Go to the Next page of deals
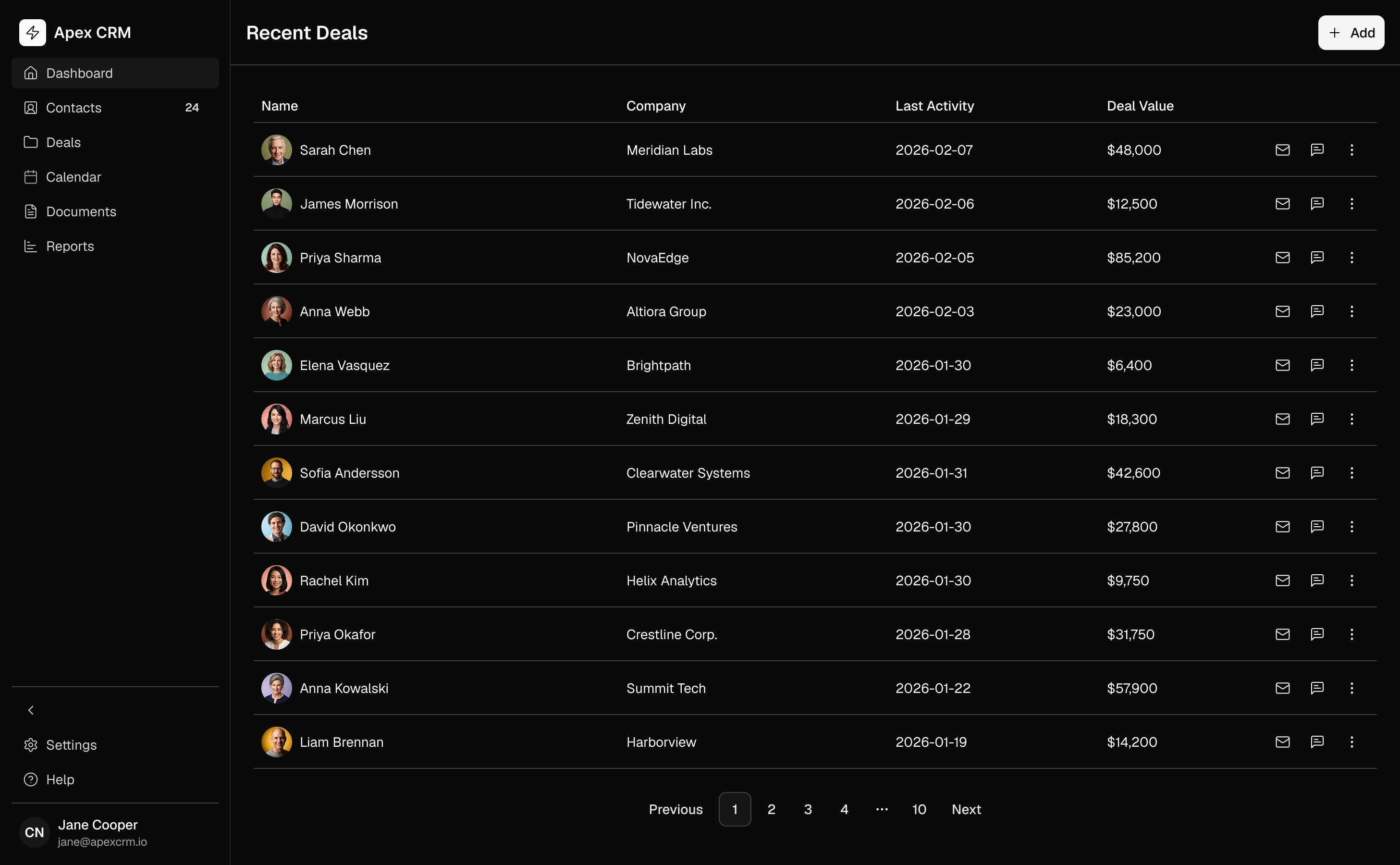 pos(966,809)
